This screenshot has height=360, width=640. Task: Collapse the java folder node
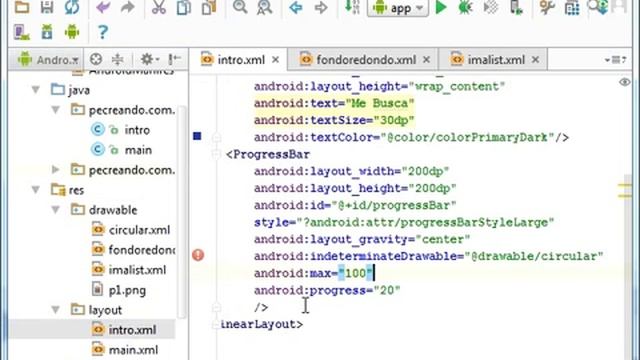(36, 90)
